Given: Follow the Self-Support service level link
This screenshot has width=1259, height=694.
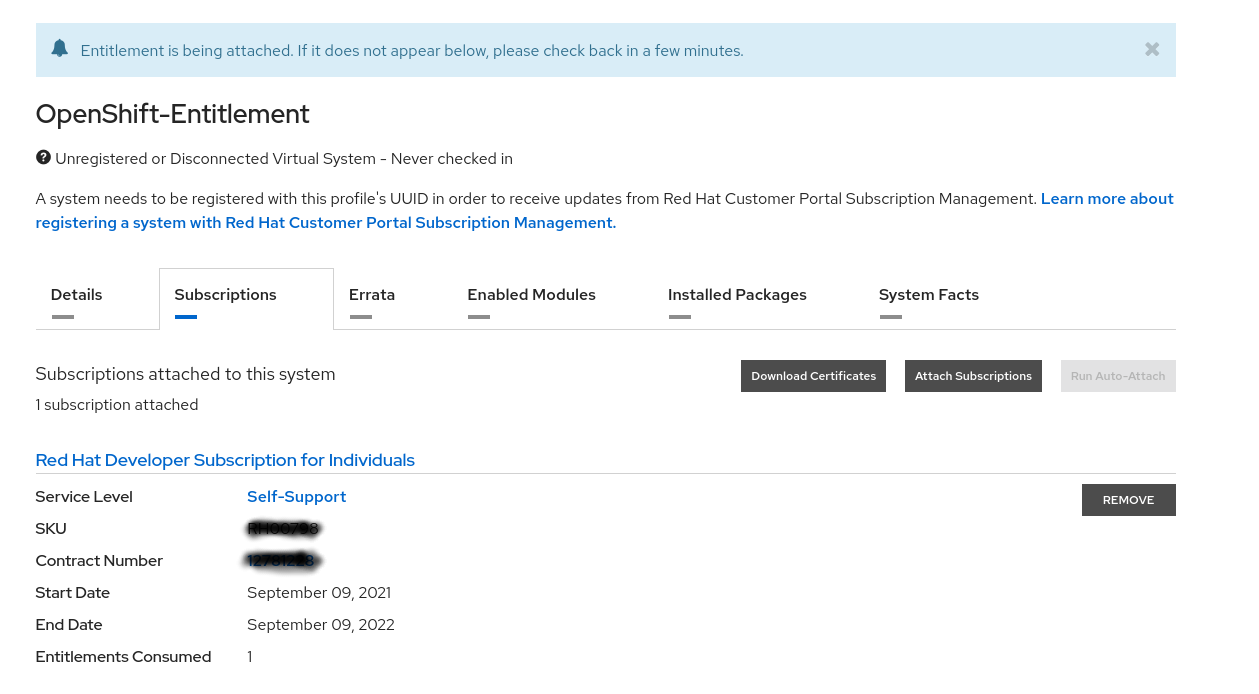Looking at the screenshot, I should pyautogui.click(x=296, y=497).
